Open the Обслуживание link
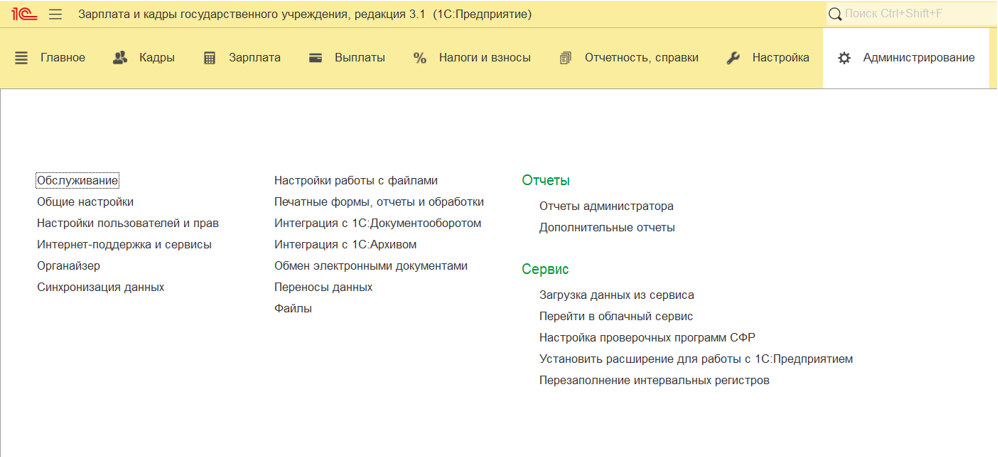The image size is (998, 457). tap(78, 181)
